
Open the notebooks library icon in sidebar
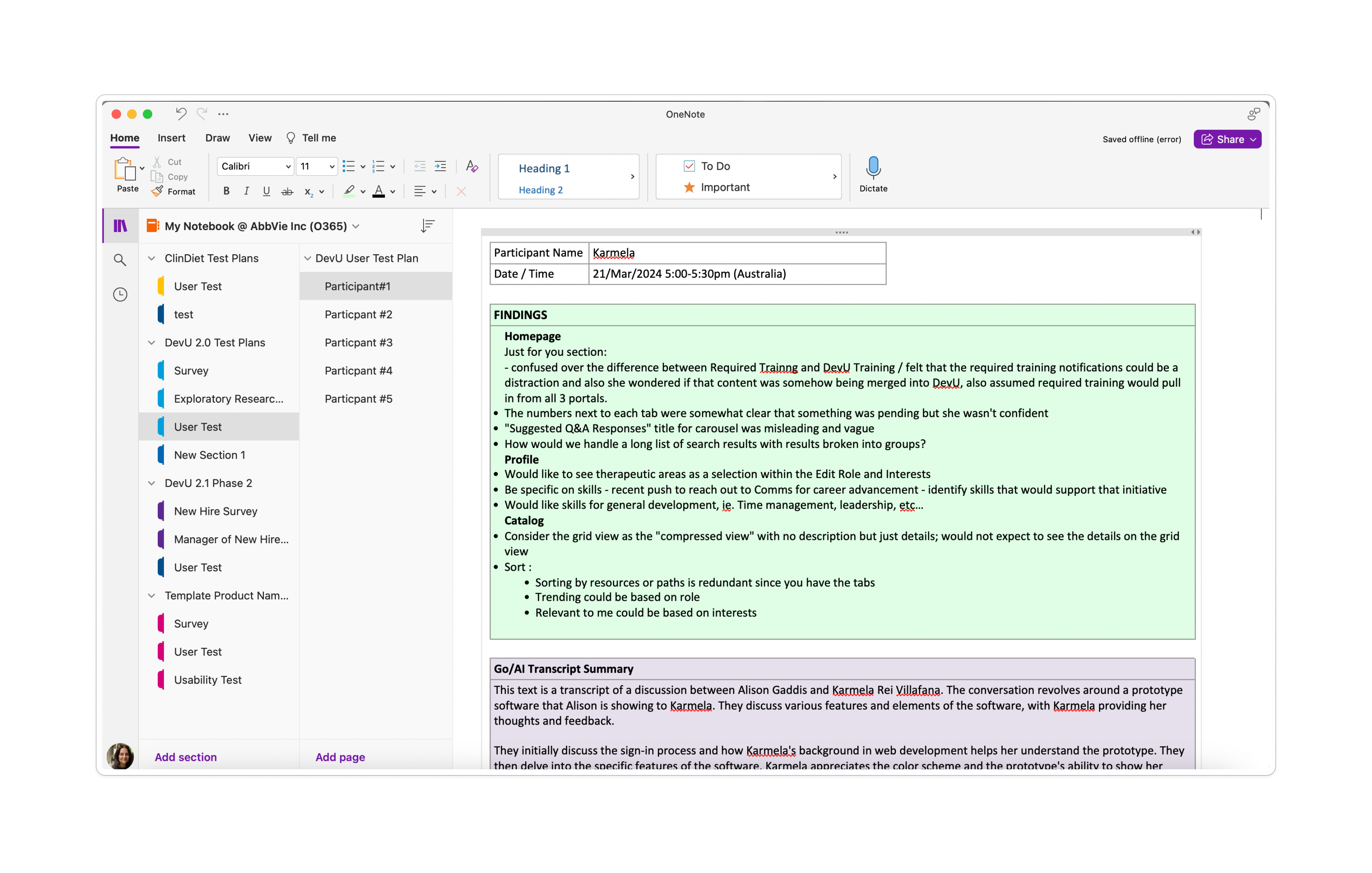click(x=120, y=226)
